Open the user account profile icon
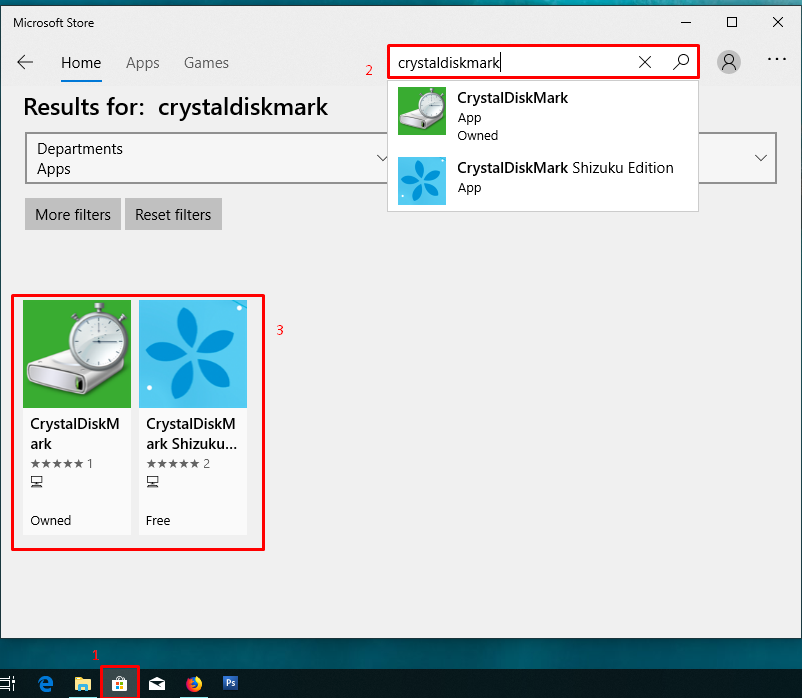The image size is (802, 698). [x=729, y=61]
